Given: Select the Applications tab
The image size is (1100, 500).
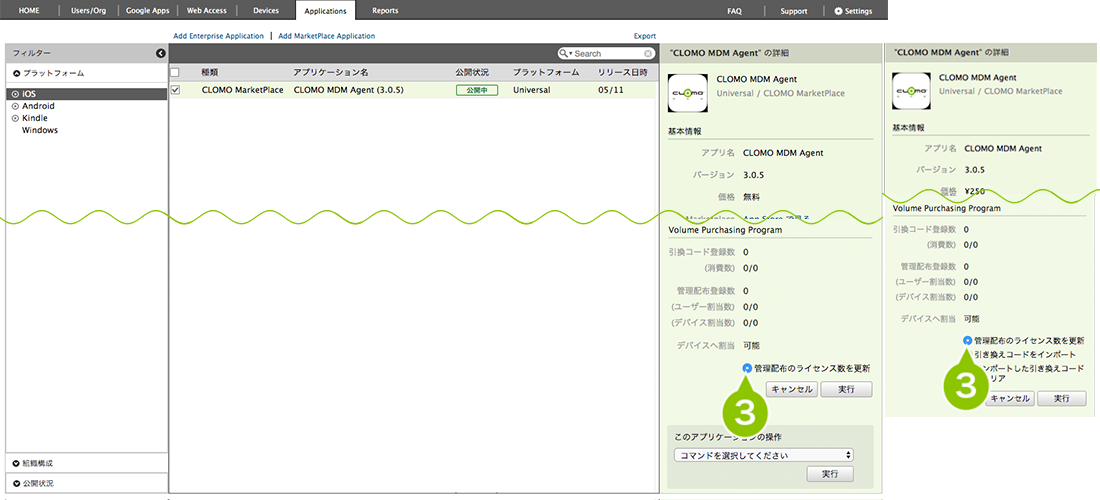Looking at the screenshot, I should [326, 11].
